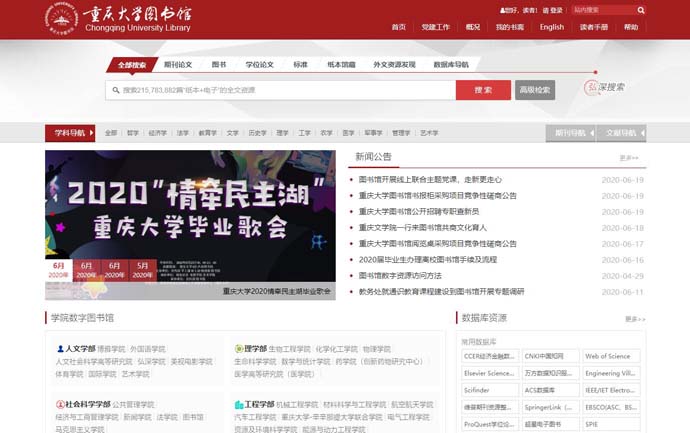Open 更多 link in 新闻公告 section
690x433 pixels.
(x=629, y=158)
